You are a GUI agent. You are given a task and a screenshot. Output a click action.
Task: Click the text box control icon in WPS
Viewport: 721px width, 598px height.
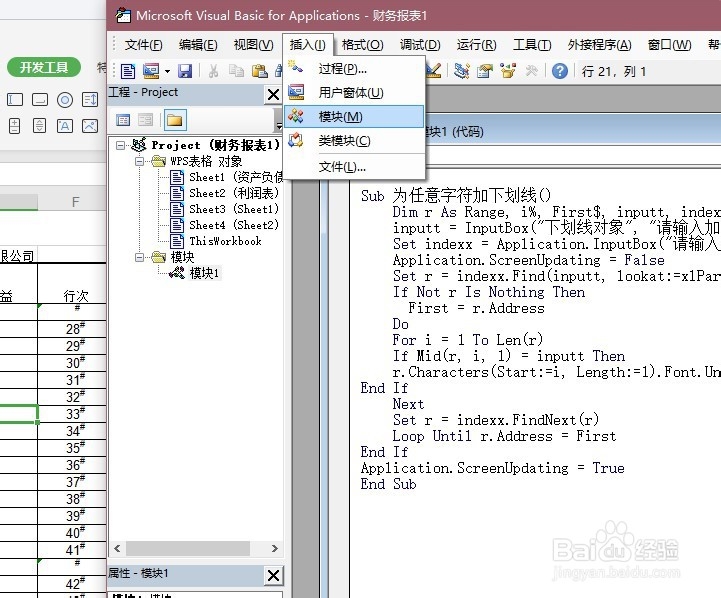15,100
